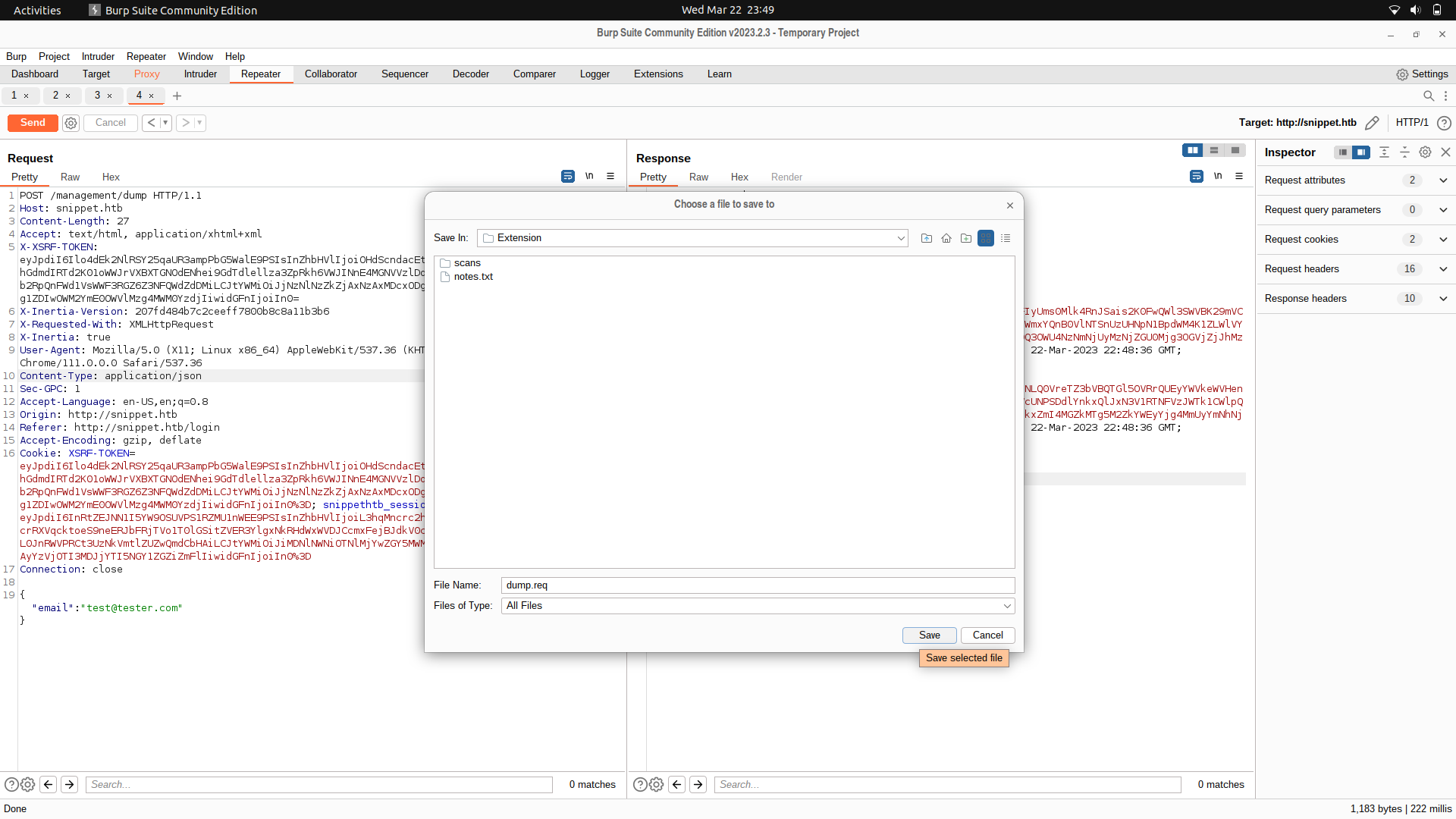The image size is (1456, 819).
Task: Expand the Request headers section
Action: click(x=1443, y=268)
